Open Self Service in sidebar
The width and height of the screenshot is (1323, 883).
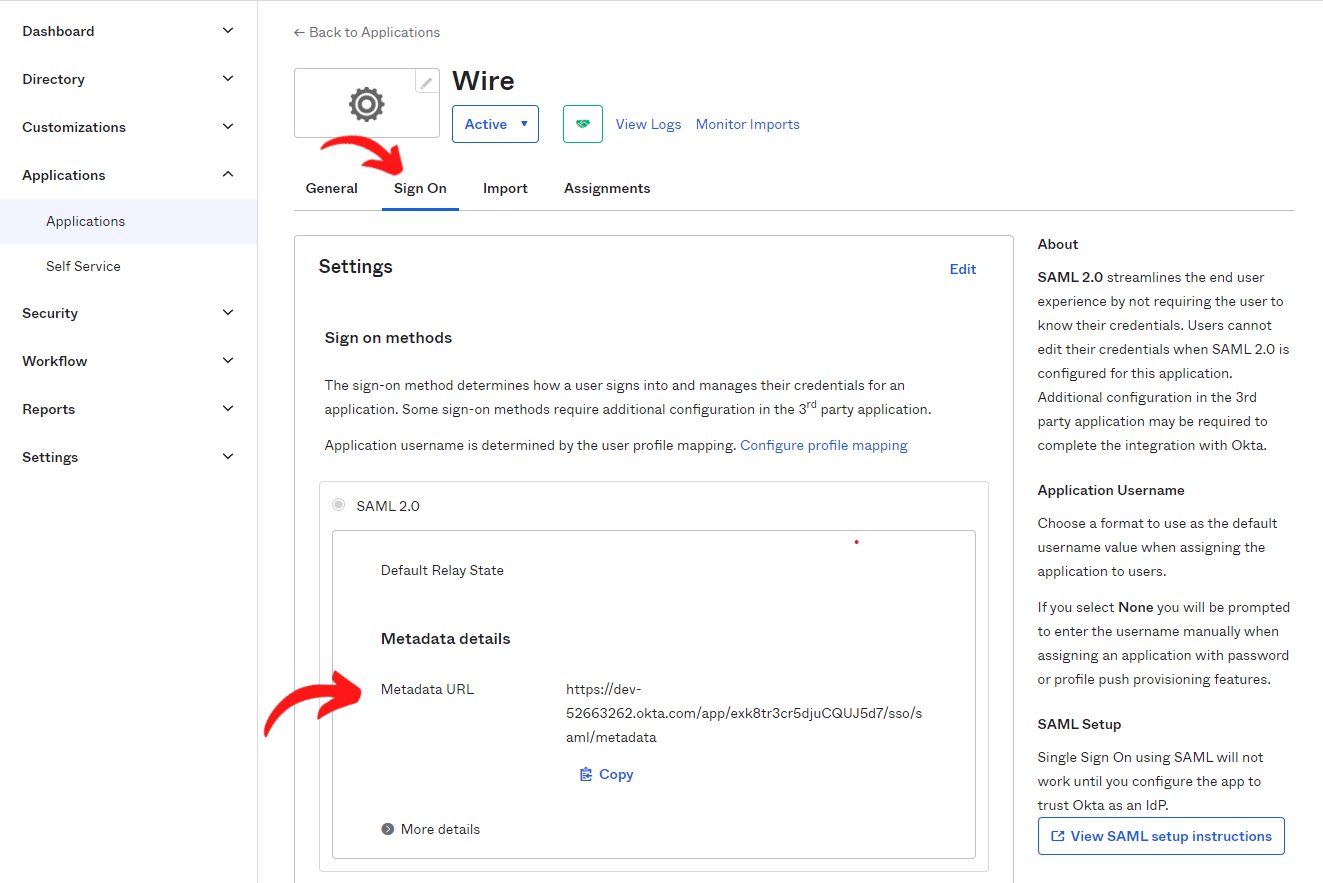83,266
